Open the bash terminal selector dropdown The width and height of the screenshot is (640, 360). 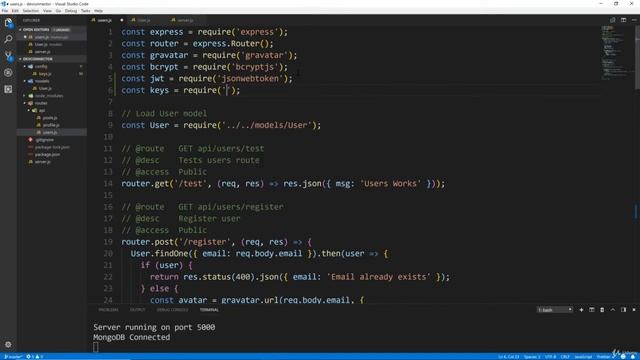click(554, 310)
